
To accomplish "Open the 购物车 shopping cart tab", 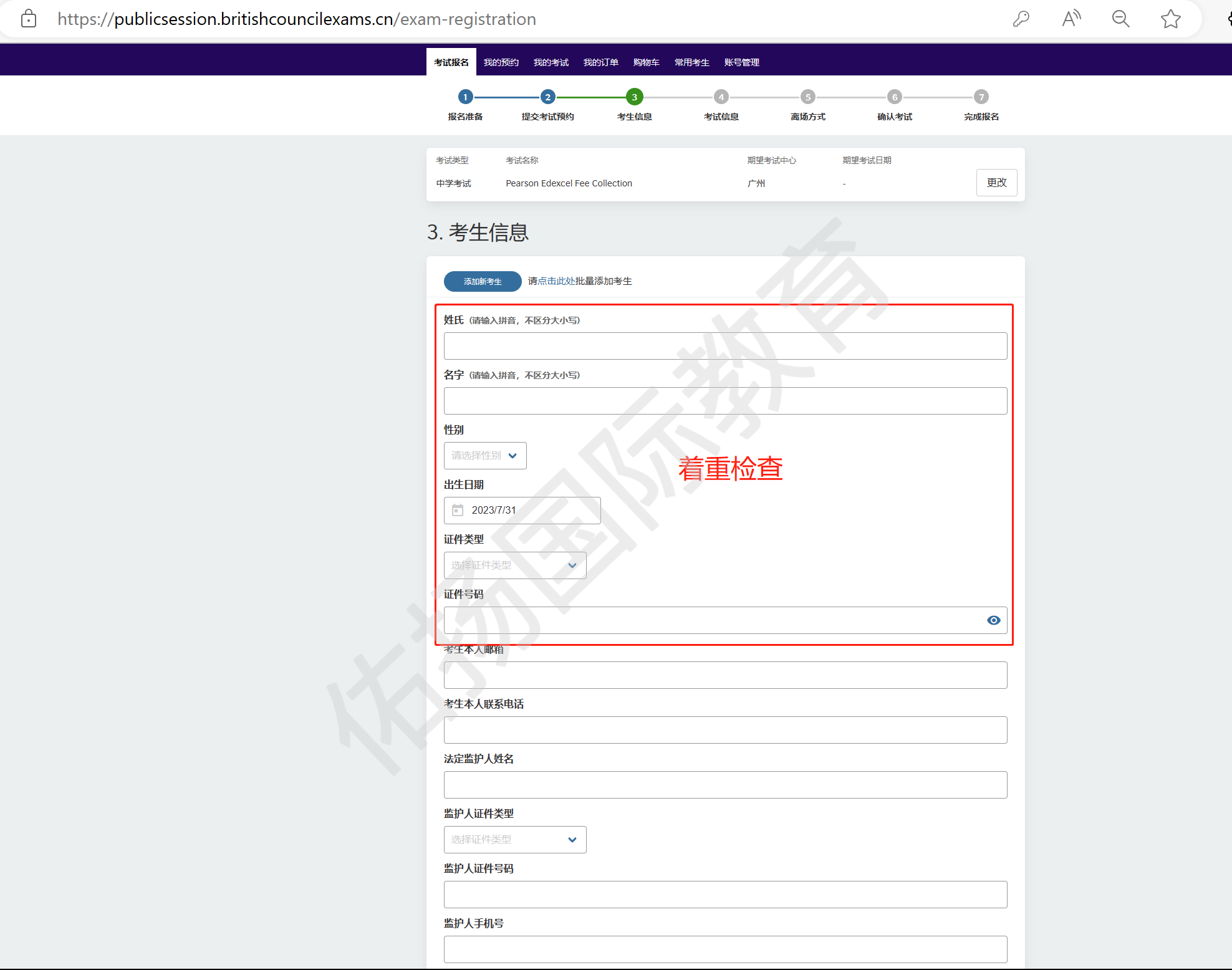I will pos(646,62).
